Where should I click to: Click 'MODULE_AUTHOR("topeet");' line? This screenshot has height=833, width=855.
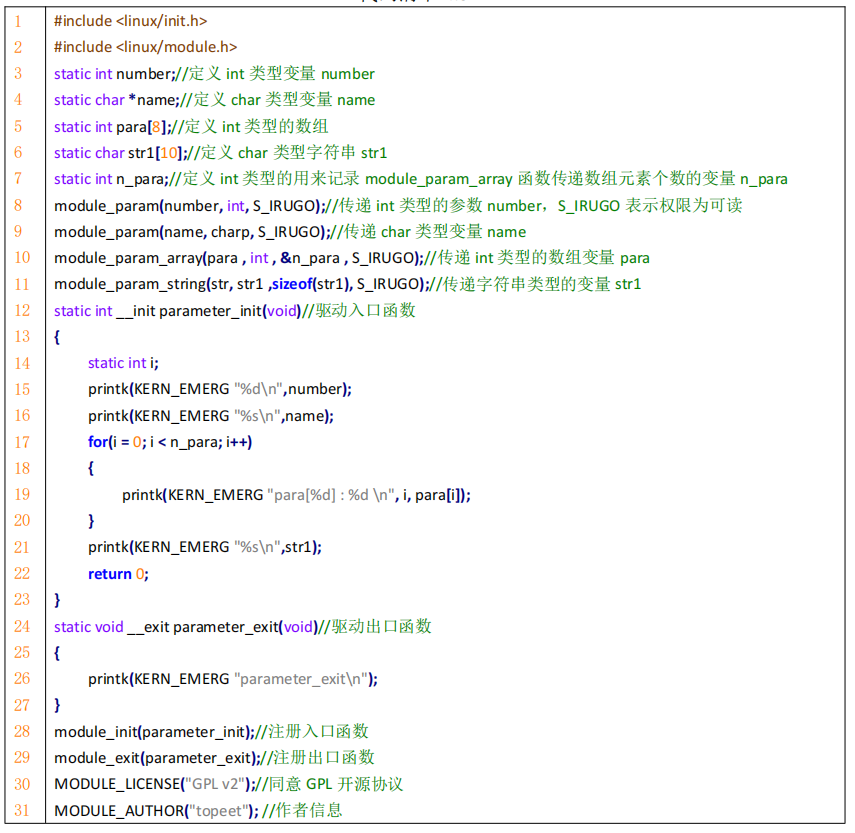156,811
